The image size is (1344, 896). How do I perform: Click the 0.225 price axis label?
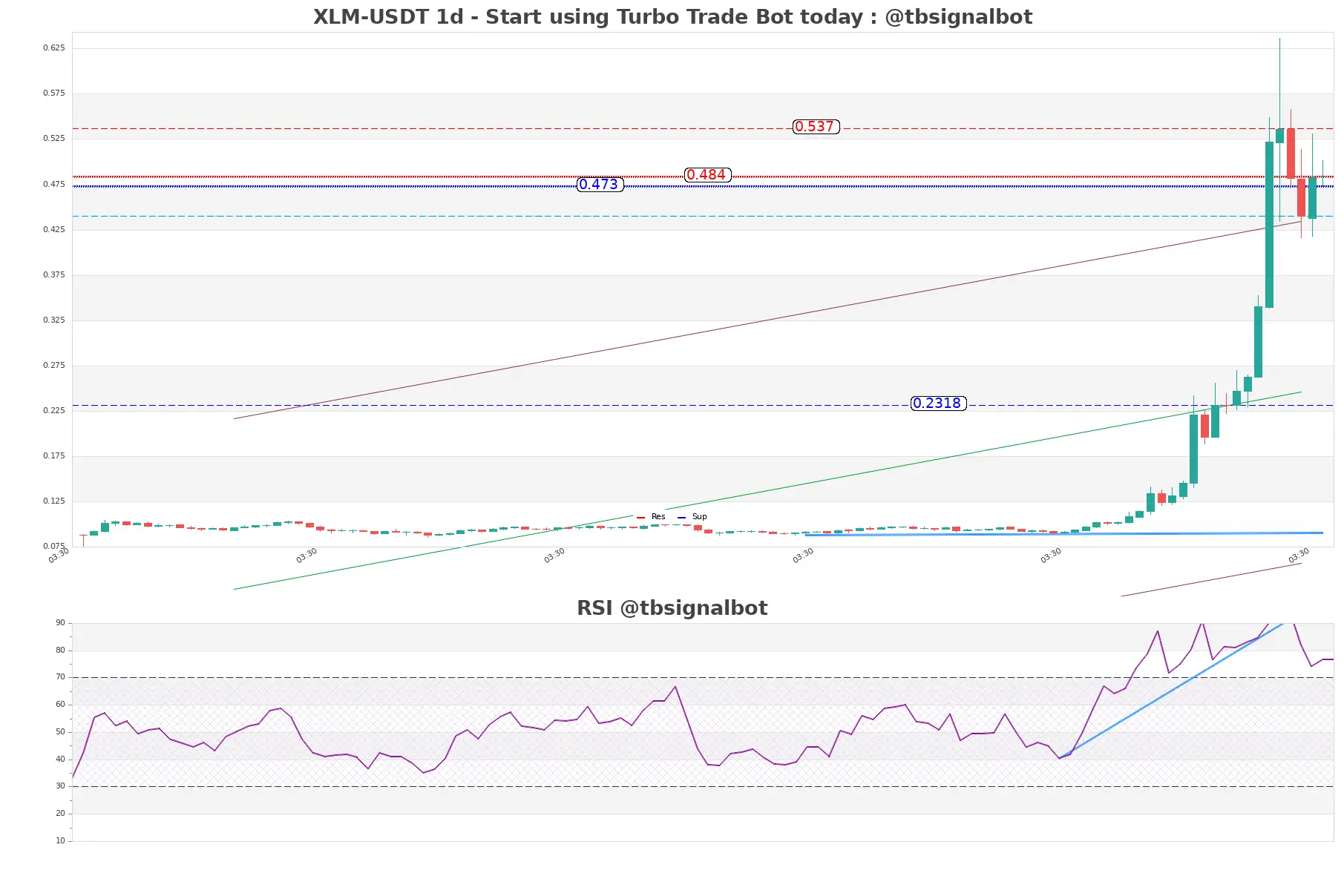(54, 411)
